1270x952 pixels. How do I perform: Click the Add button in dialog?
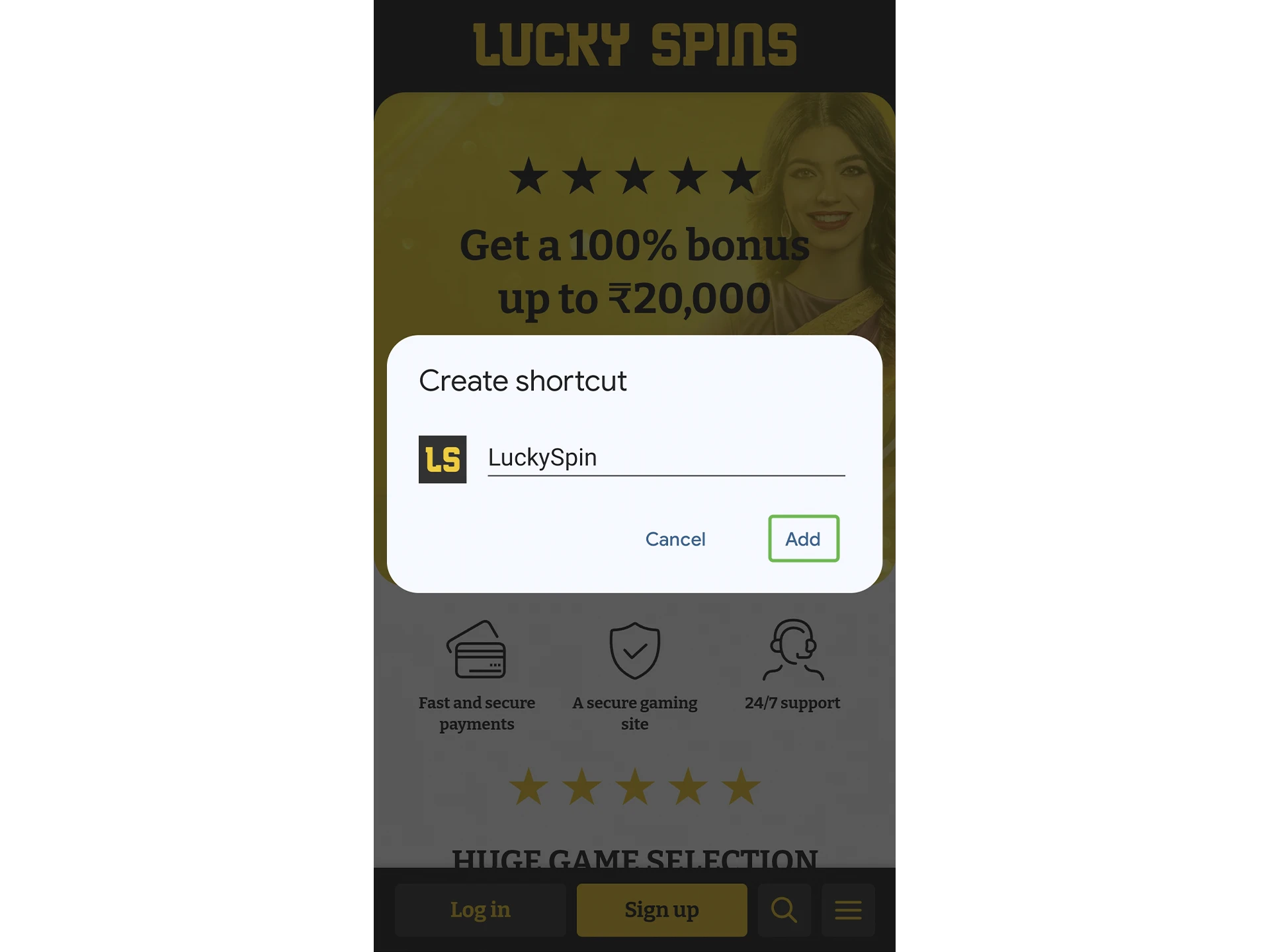[x=803, y=538]
